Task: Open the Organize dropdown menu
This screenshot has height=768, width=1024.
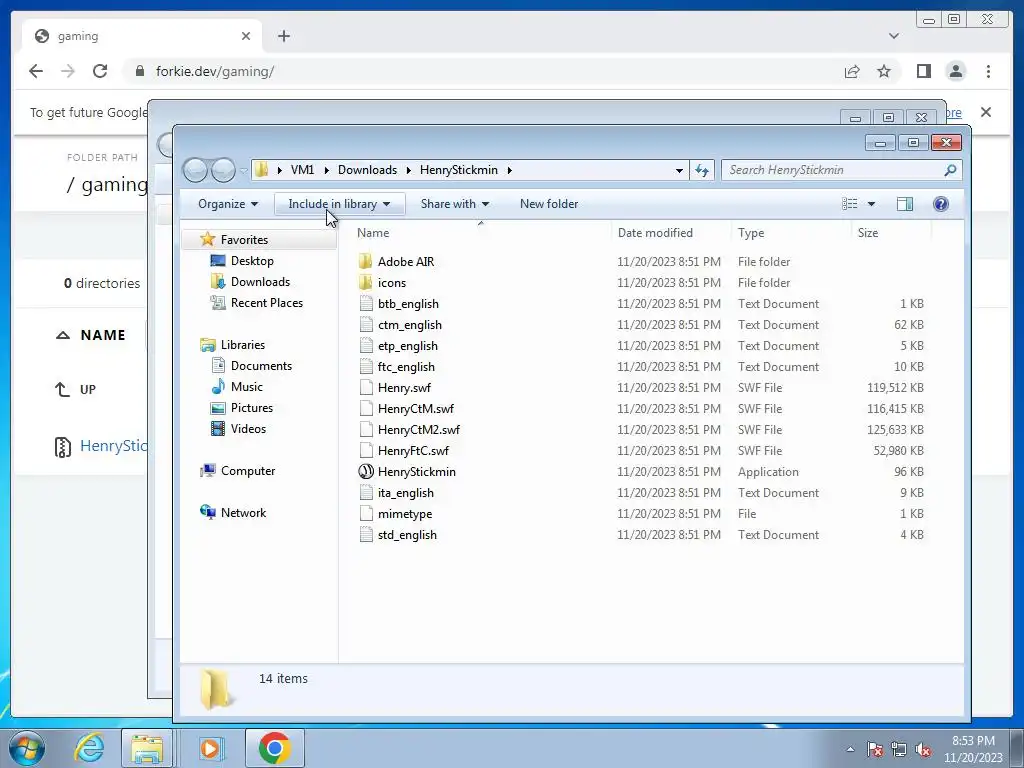Action: point(228,204)
